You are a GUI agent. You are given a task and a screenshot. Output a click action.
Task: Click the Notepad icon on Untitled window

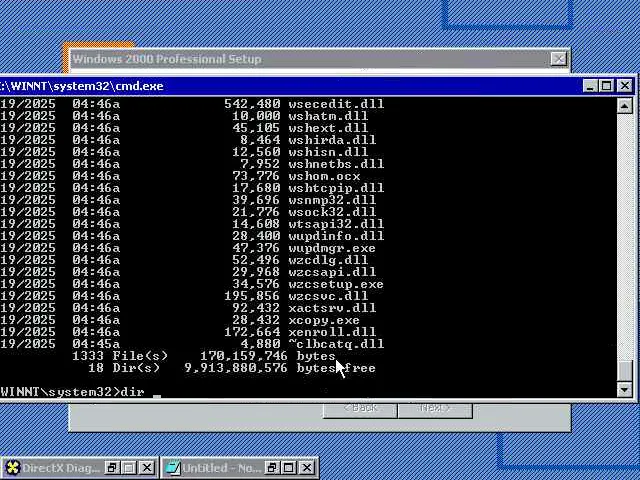(x=173, y=468)
